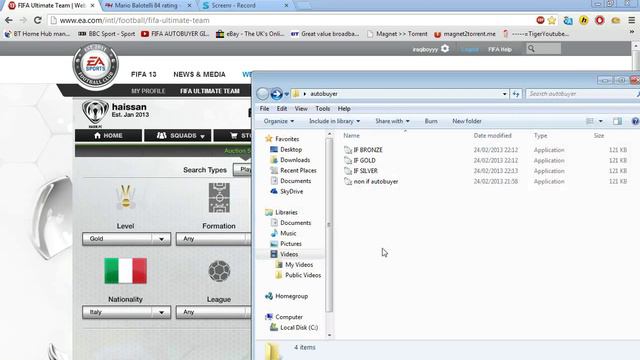Open the Level Gold dropdown

point(127,239)
